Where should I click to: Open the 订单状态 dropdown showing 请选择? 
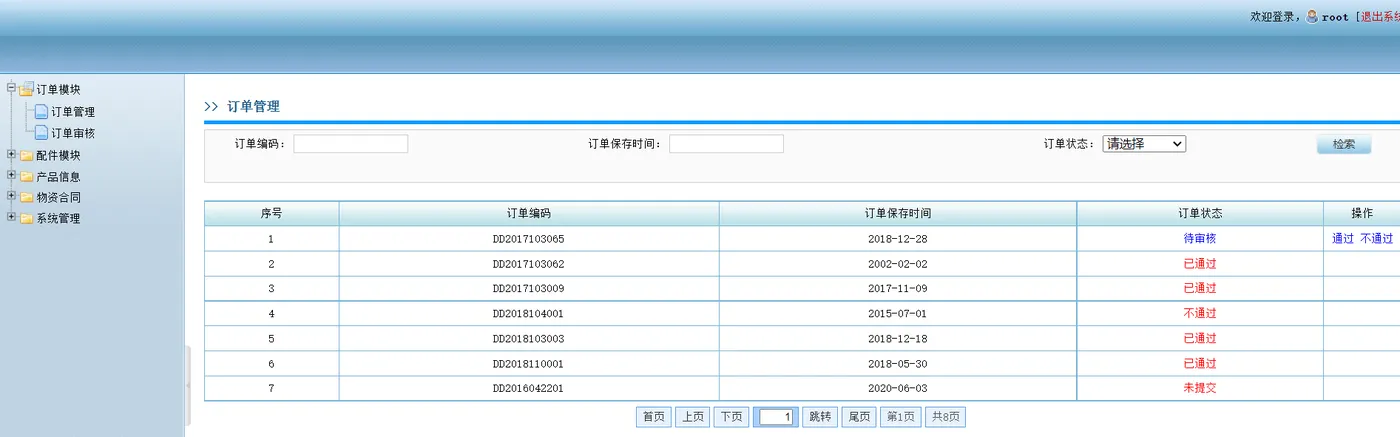pyautogui.click(x=1144, y=144)
